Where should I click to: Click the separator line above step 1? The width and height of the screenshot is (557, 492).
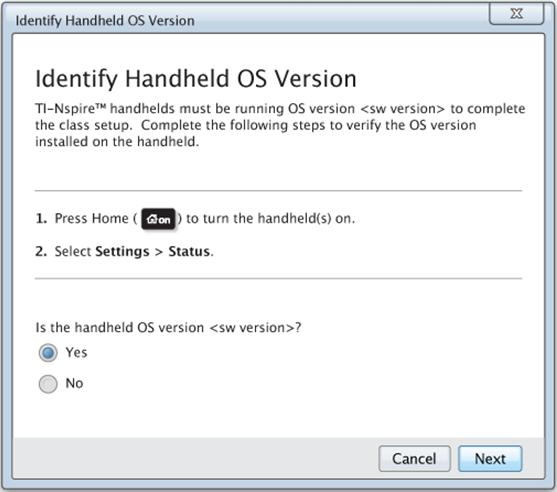click(x=278, y=191)
